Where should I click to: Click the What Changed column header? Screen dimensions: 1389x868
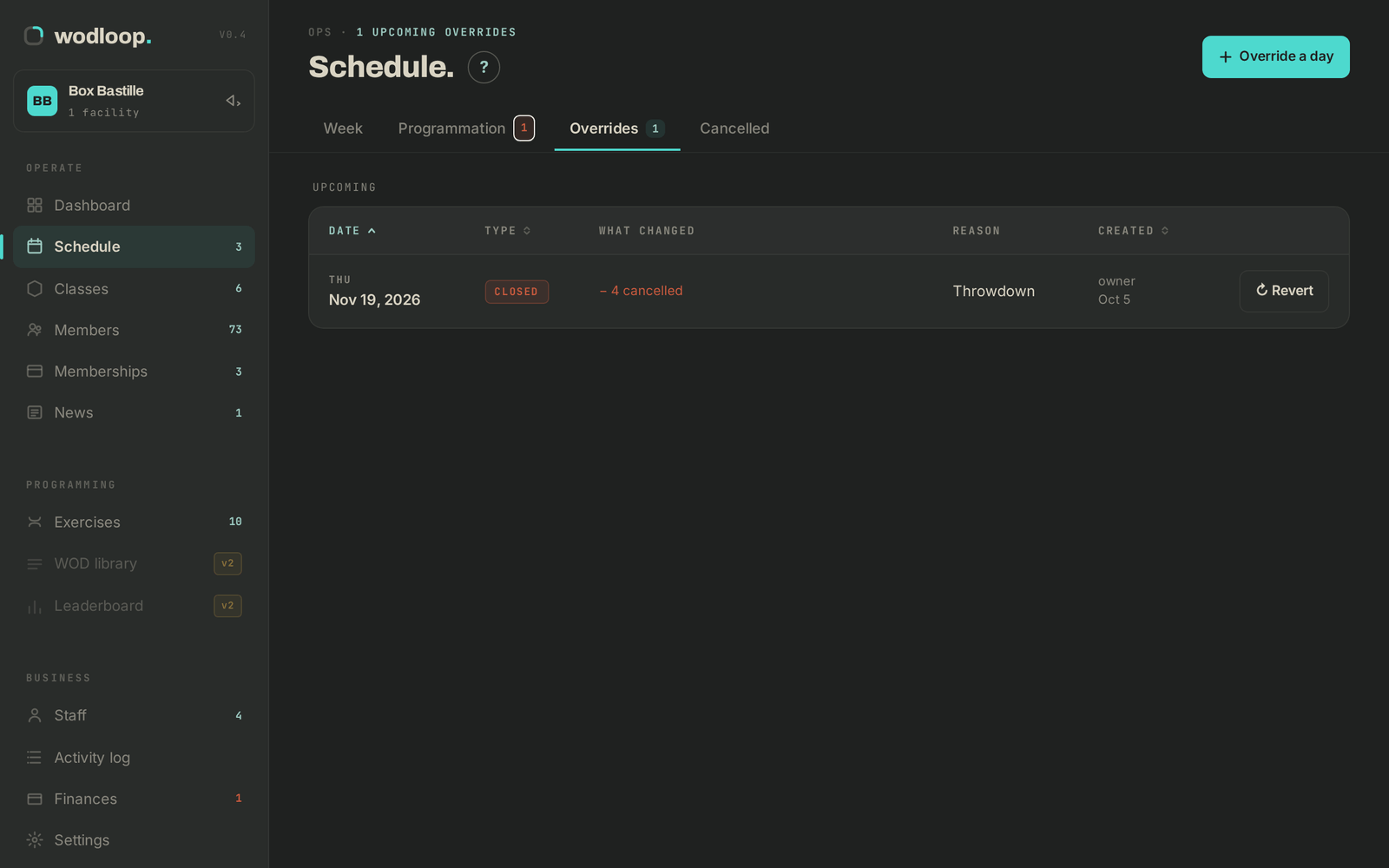pos(647,231)
